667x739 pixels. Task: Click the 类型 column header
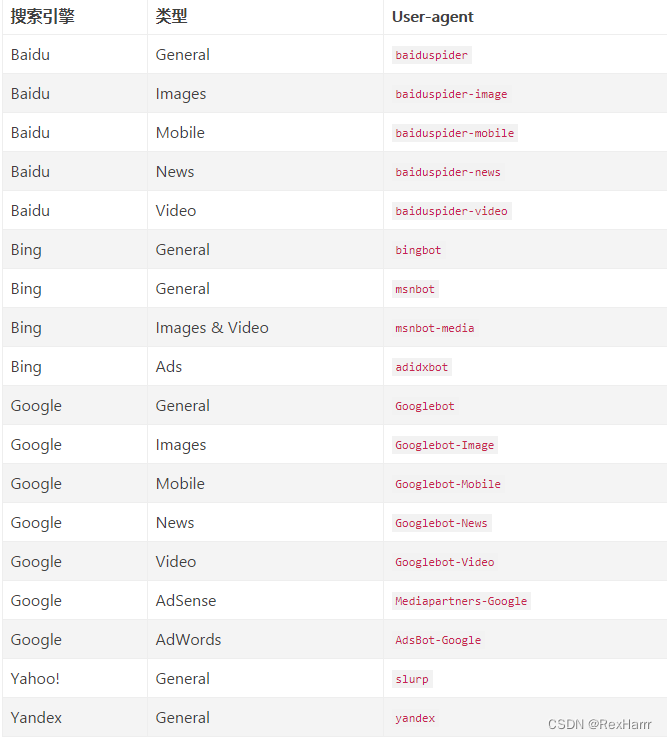coord(172,16)
